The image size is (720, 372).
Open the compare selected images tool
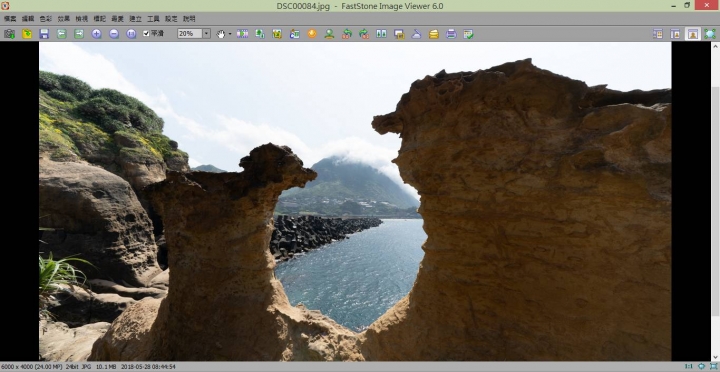click(x=381, y=34)
